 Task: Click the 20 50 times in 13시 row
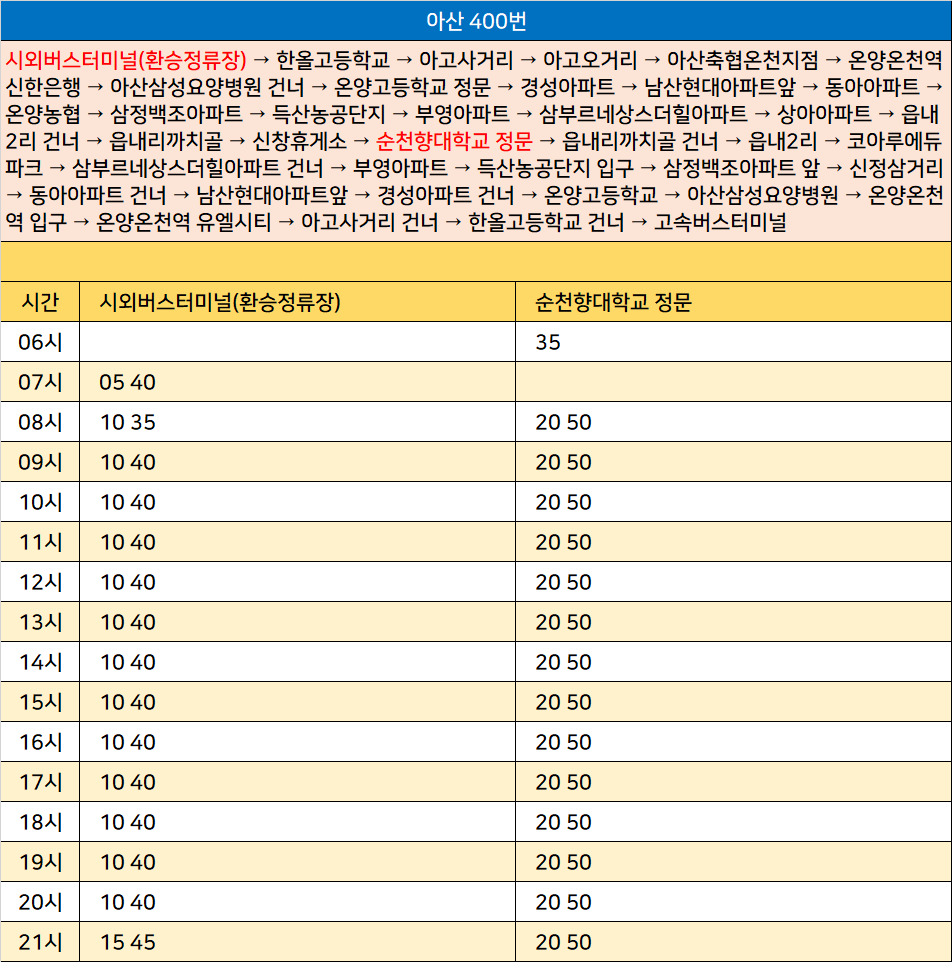[563, 621]
